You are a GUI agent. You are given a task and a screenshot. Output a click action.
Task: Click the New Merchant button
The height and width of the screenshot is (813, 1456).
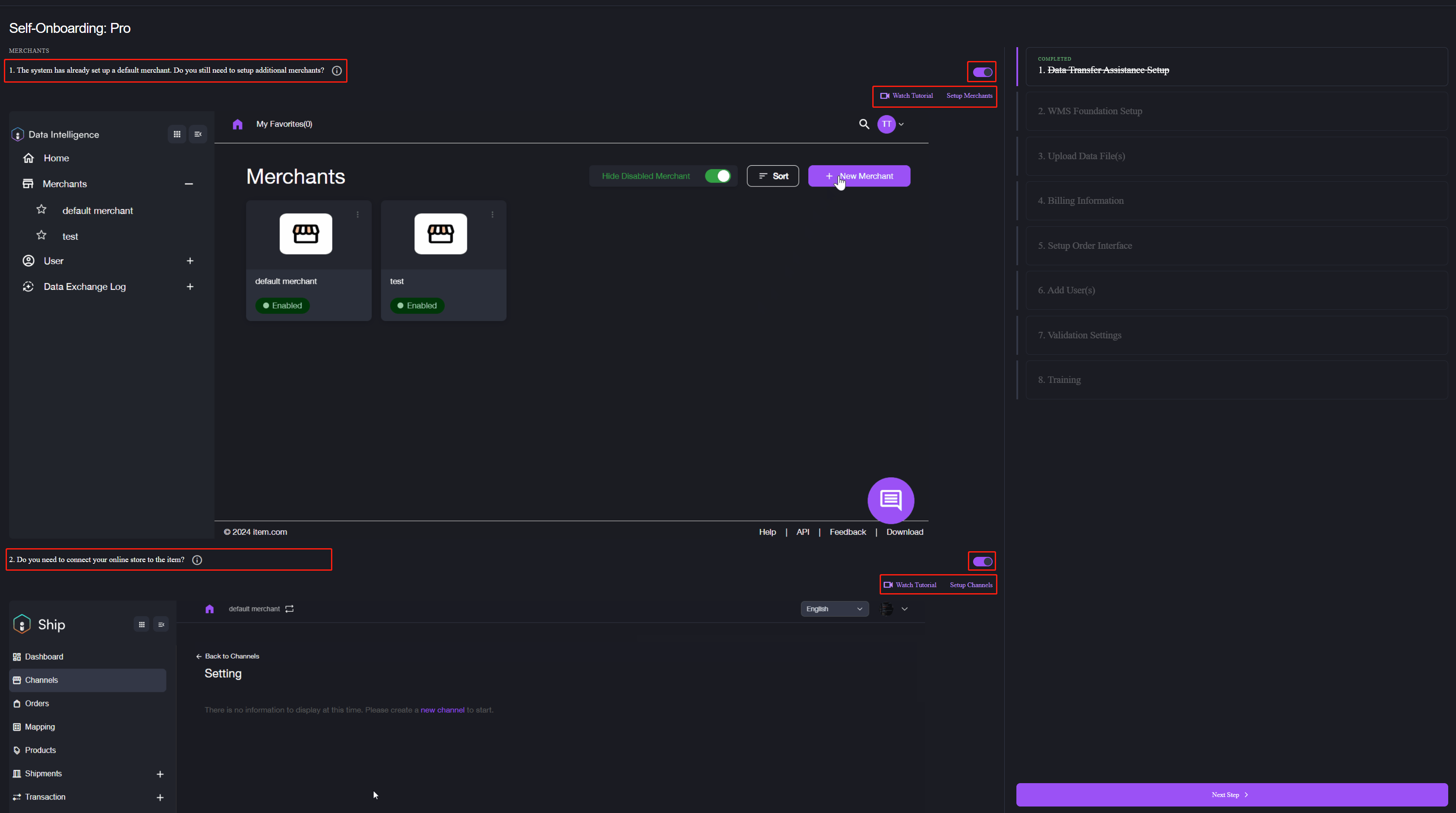coord(858,176)
